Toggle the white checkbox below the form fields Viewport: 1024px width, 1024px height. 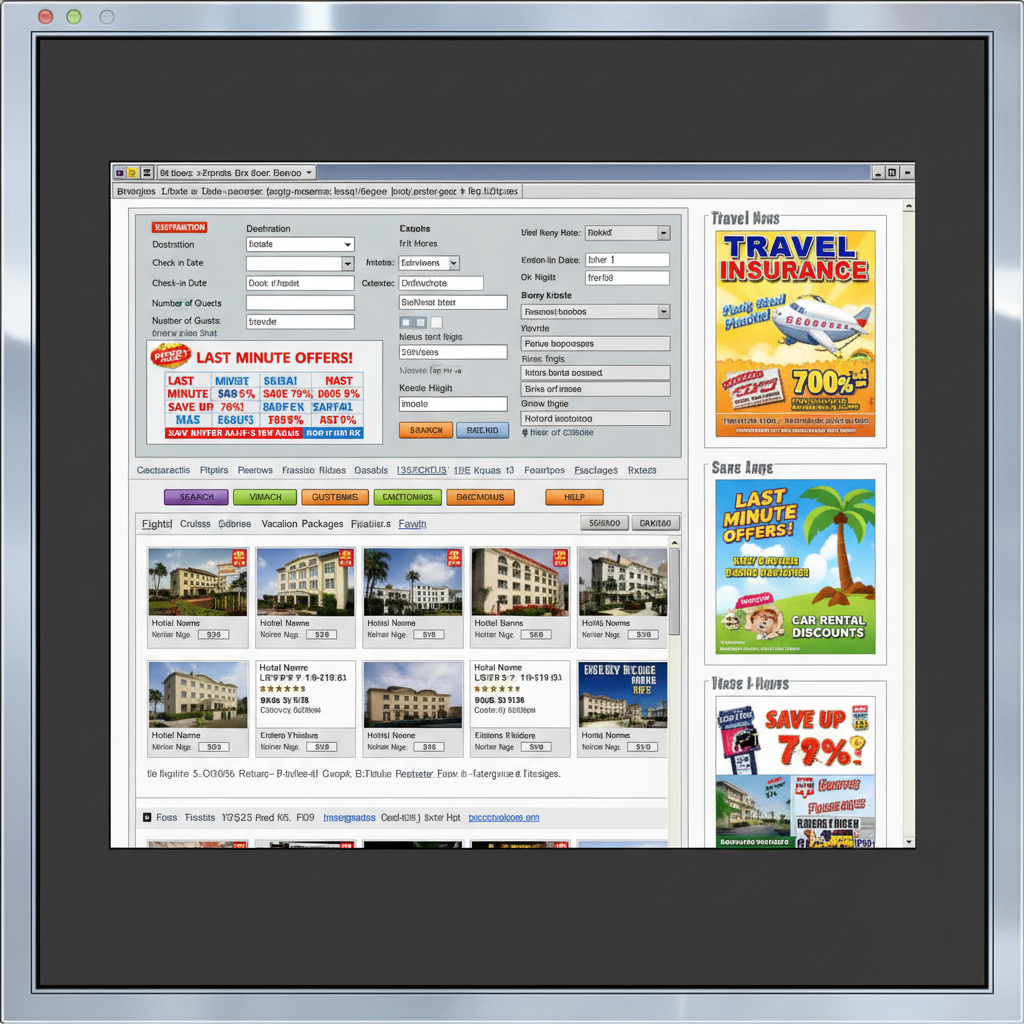pos(436,322)
